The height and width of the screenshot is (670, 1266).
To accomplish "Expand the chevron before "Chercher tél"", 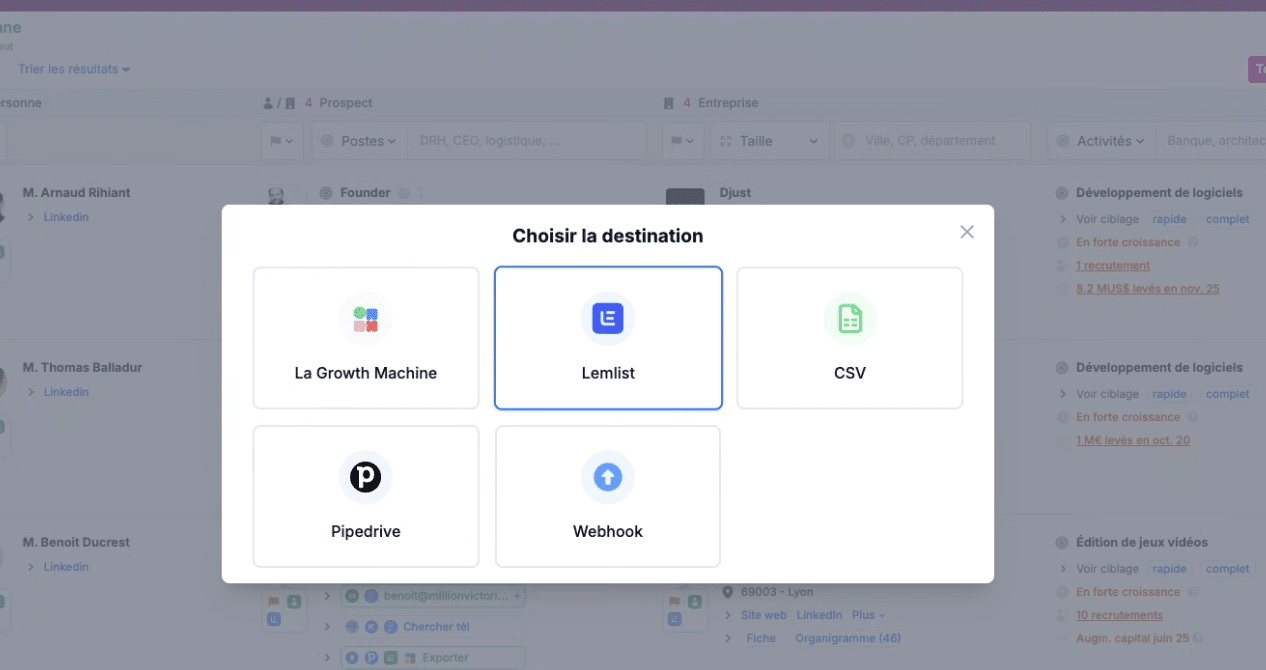I will pyautogui.click(x=327, y=627).
